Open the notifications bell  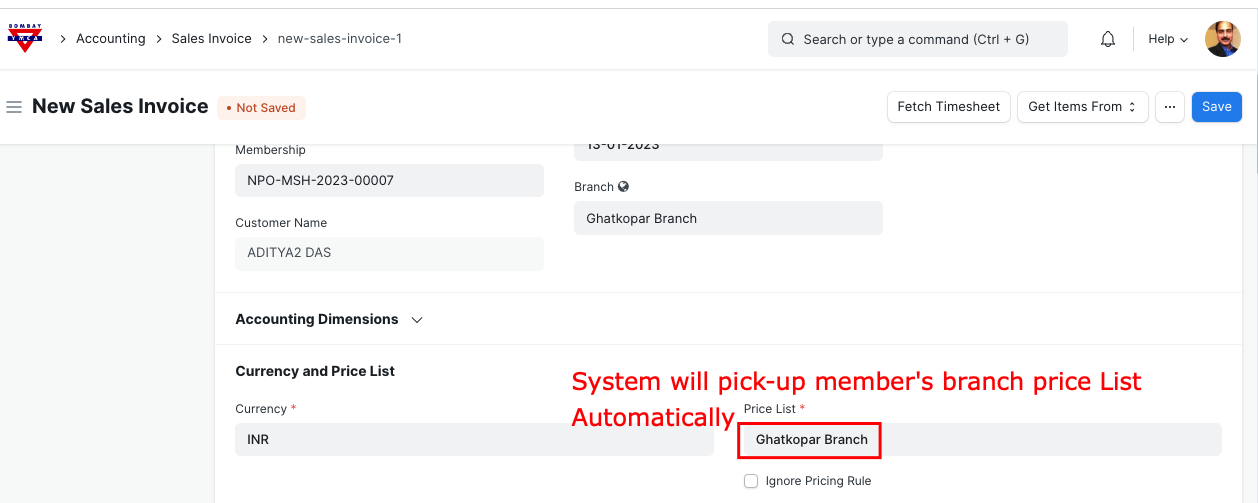pyautogui.click(x=1107, y=39)
